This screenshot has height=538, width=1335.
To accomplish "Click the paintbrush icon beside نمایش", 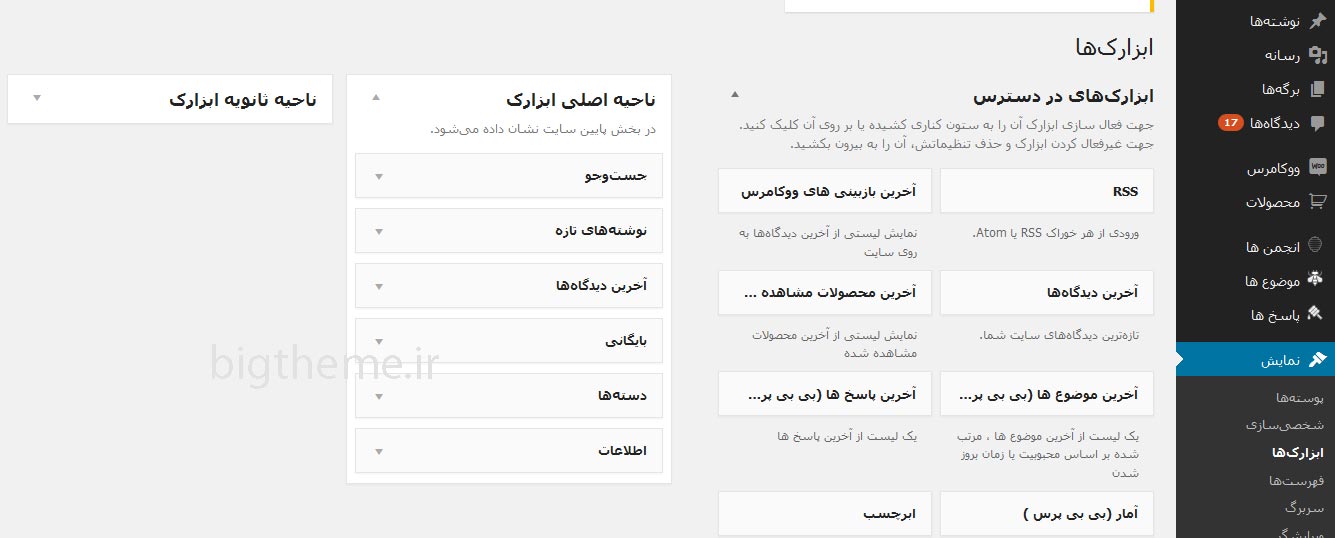I will [1317, 359].
